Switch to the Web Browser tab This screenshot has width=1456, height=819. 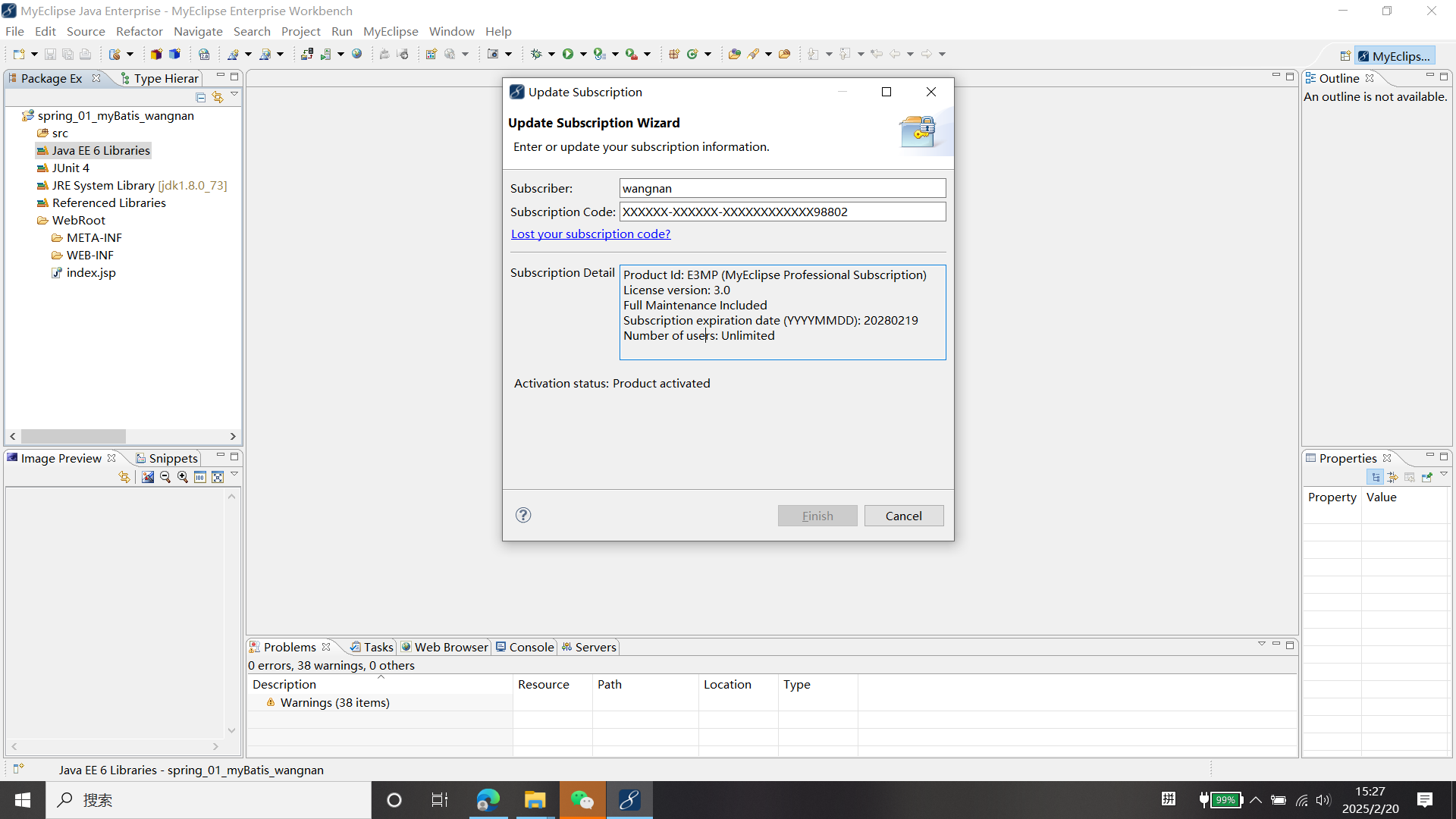click(x=444, y=647)
